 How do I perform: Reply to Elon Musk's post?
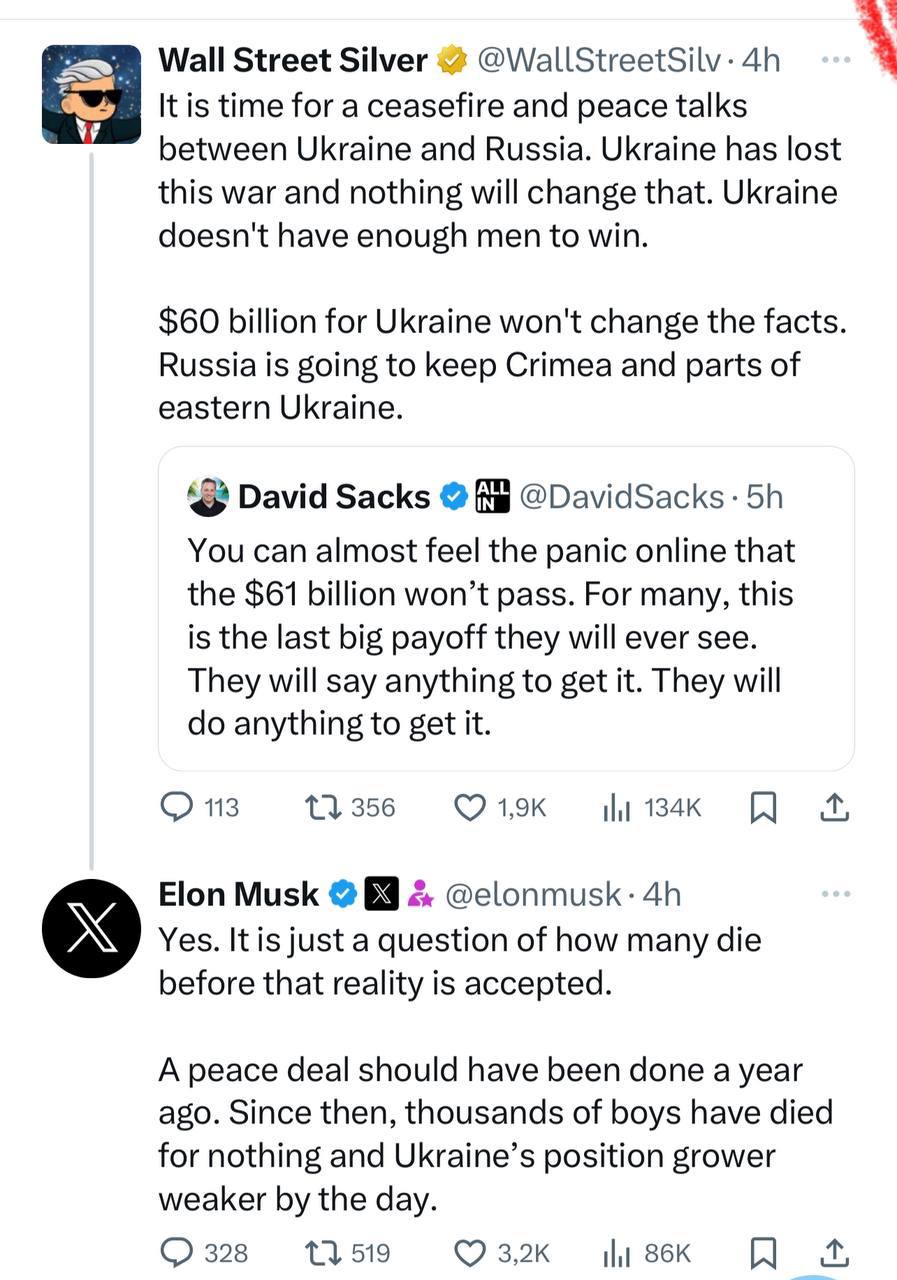[x=178, y=1252]
